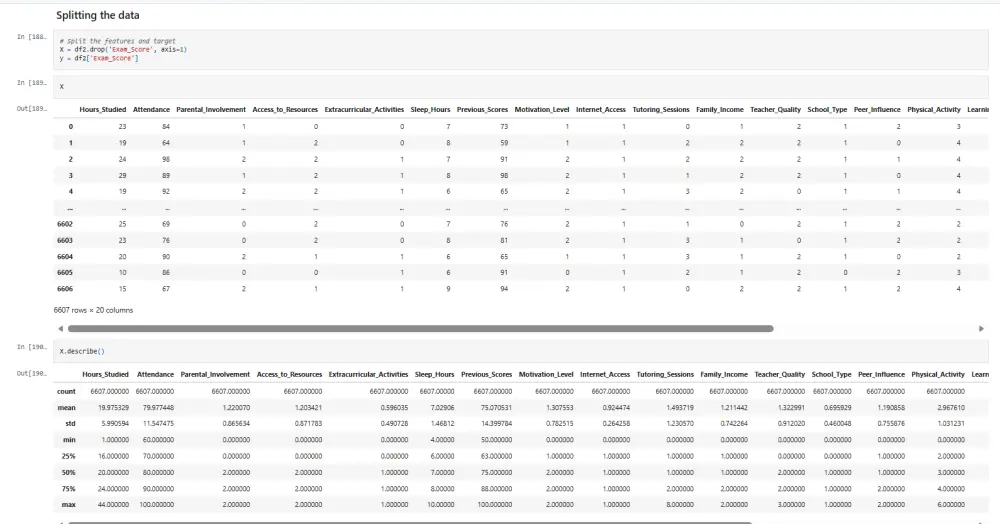The image size is (1000, 524).
Task: Click the max Hours_Studied value 44.000000
Action: 113,505
